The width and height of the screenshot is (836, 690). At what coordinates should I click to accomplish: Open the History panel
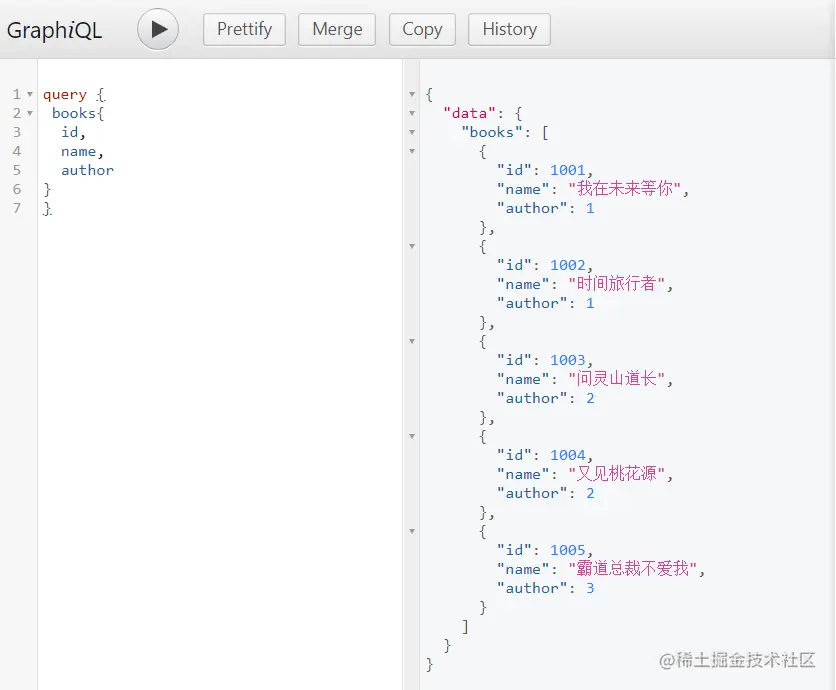pos(509,29)
